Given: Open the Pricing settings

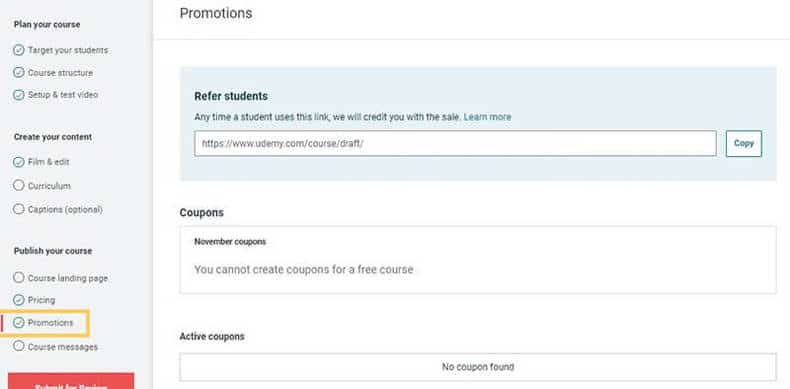Looking at the screenshot, I should 41,300.
